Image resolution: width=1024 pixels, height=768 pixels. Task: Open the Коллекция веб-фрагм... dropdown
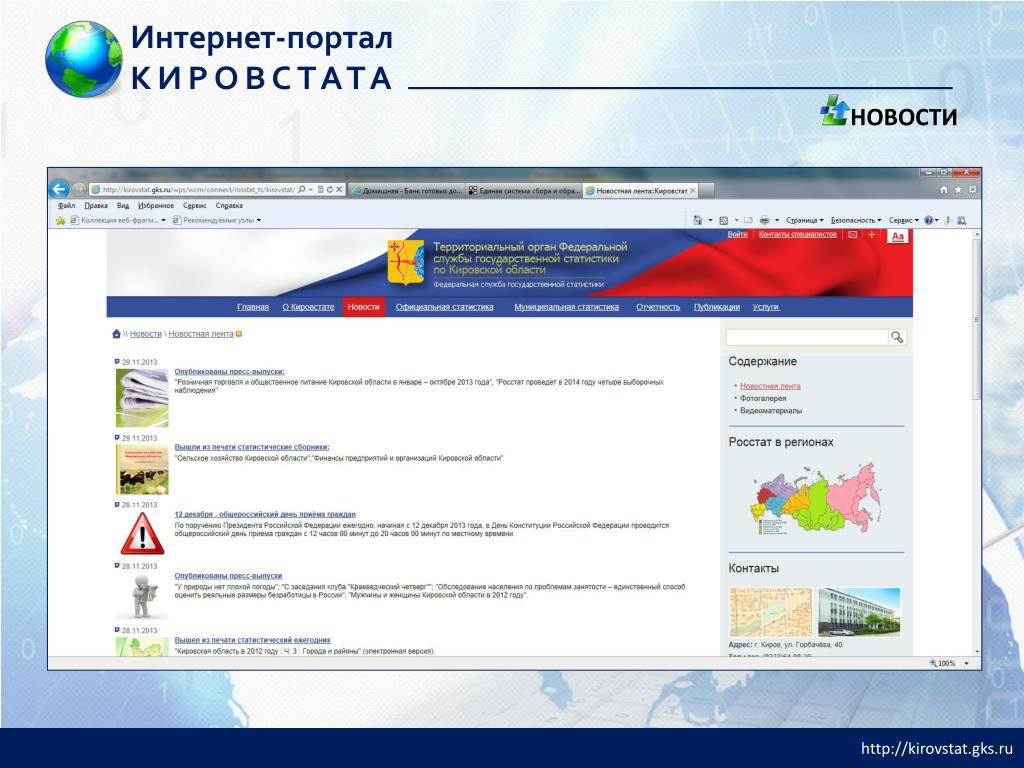[x=118, y=221]
